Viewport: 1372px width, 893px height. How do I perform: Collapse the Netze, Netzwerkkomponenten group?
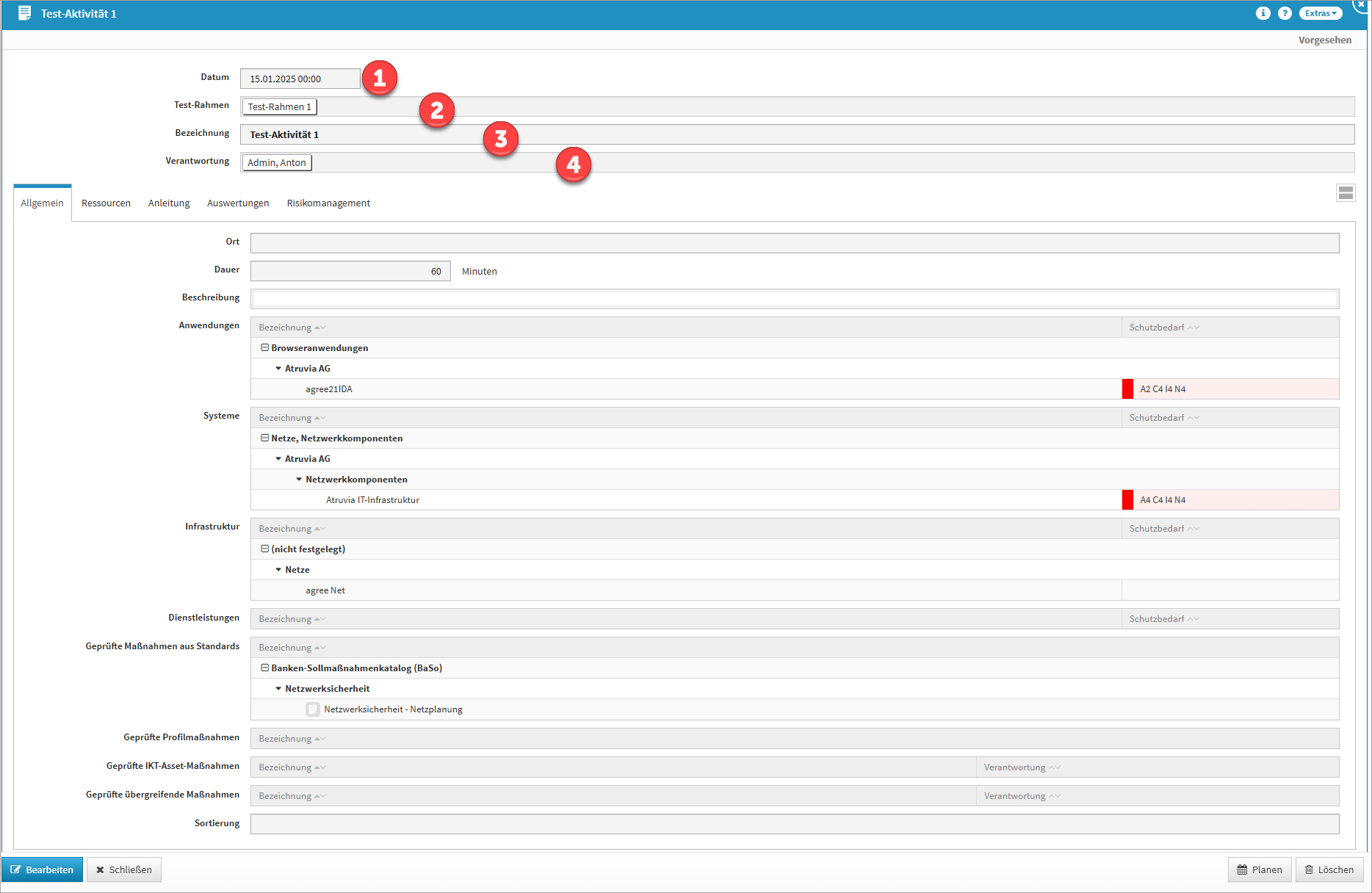pyautogui.click(x=264, y=438)
